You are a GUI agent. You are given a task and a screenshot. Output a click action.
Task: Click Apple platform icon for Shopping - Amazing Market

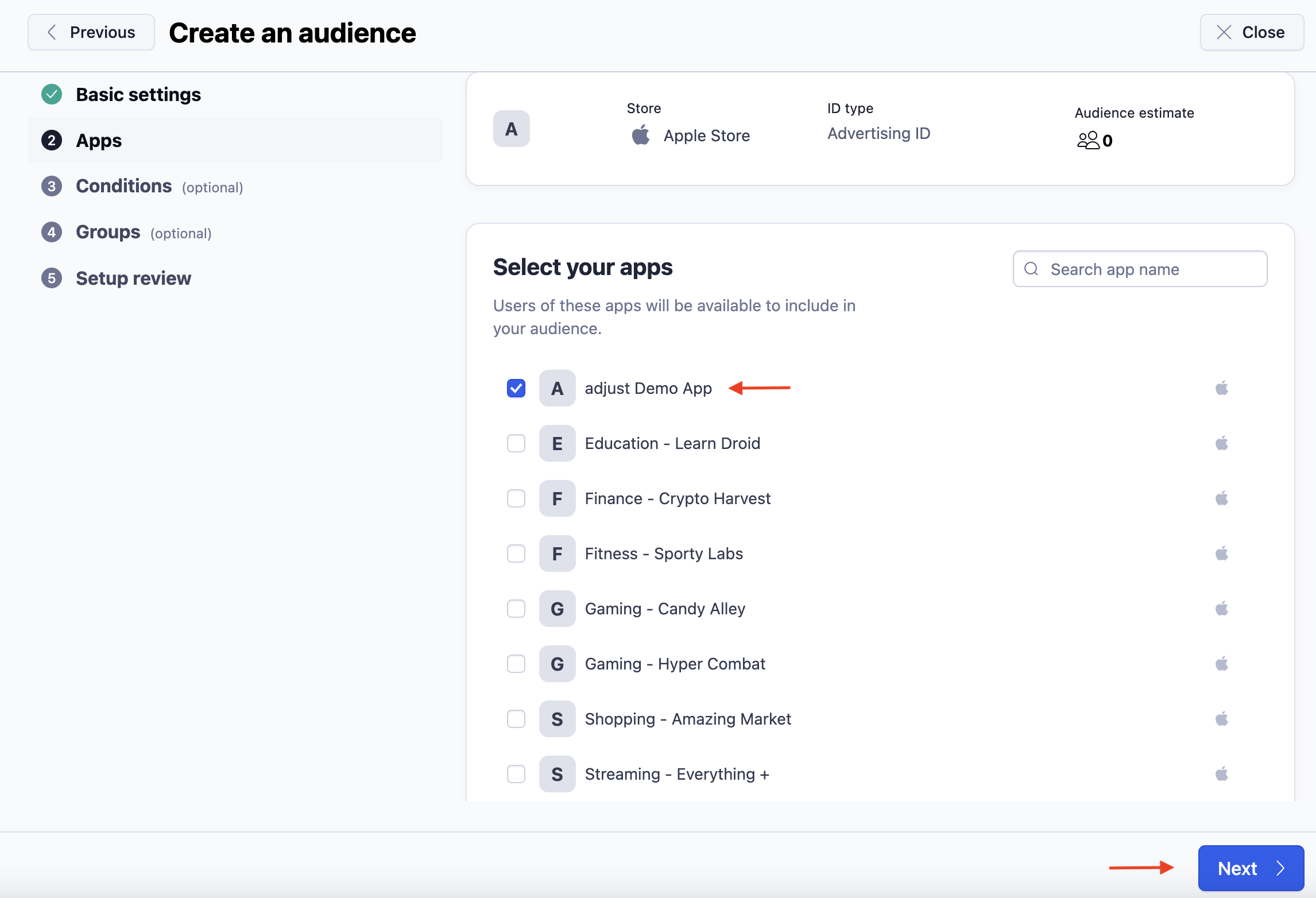click(x=1222, y=719)
